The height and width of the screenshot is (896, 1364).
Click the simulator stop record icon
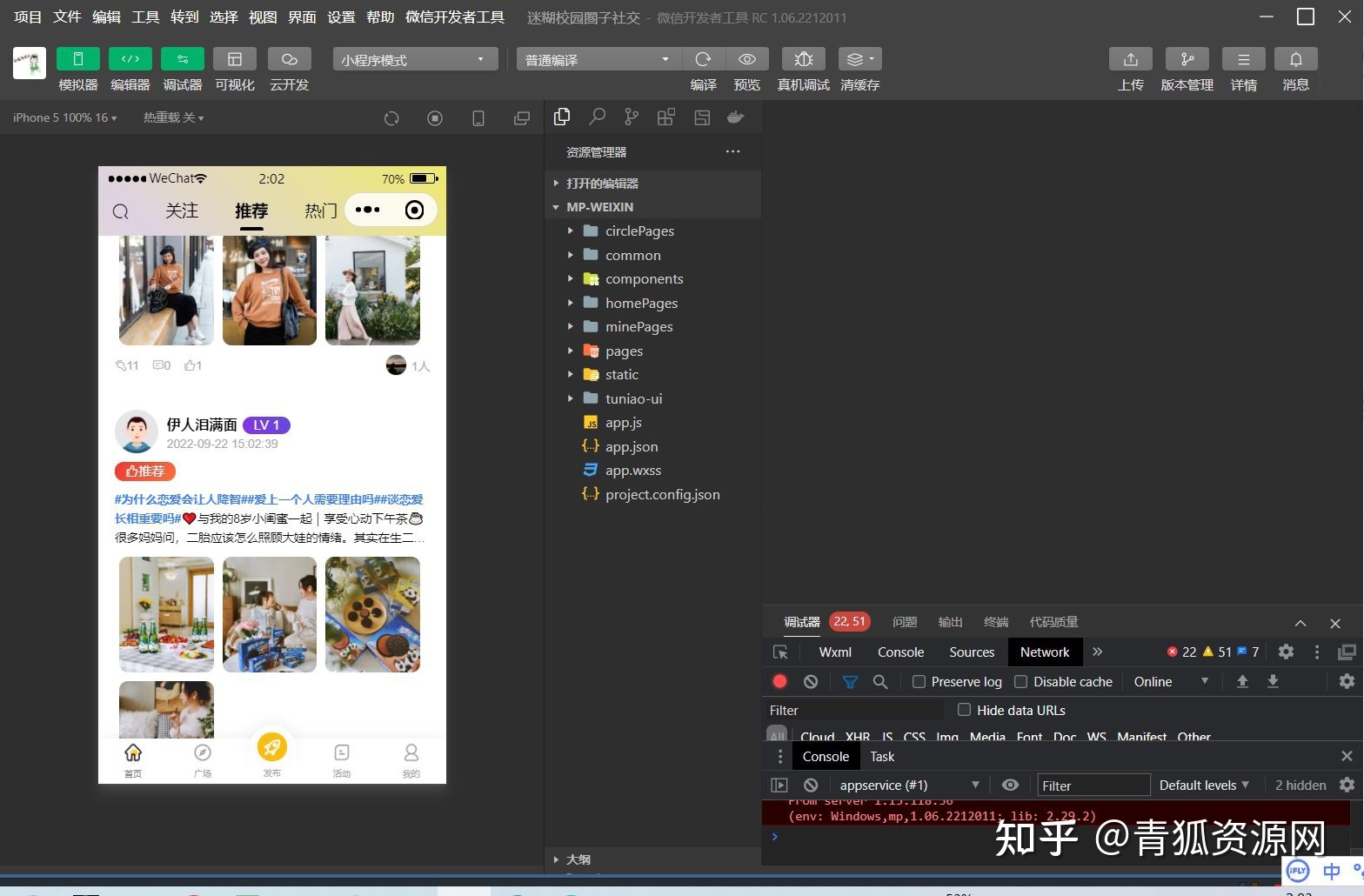pyautogui.click(x=435, y=118)
